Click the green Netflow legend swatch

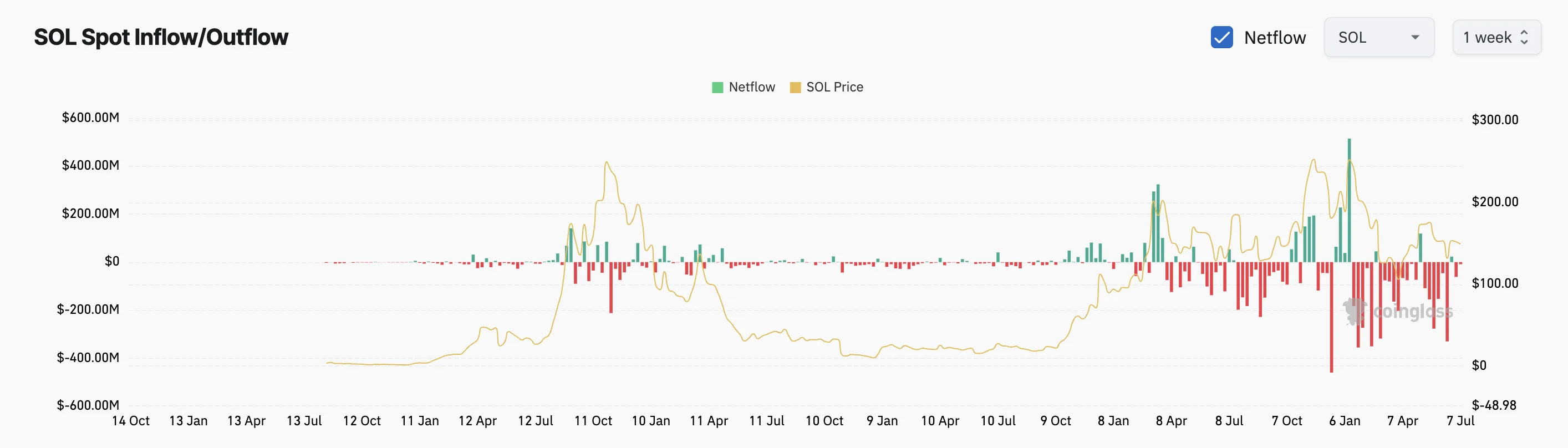(717, 87)
